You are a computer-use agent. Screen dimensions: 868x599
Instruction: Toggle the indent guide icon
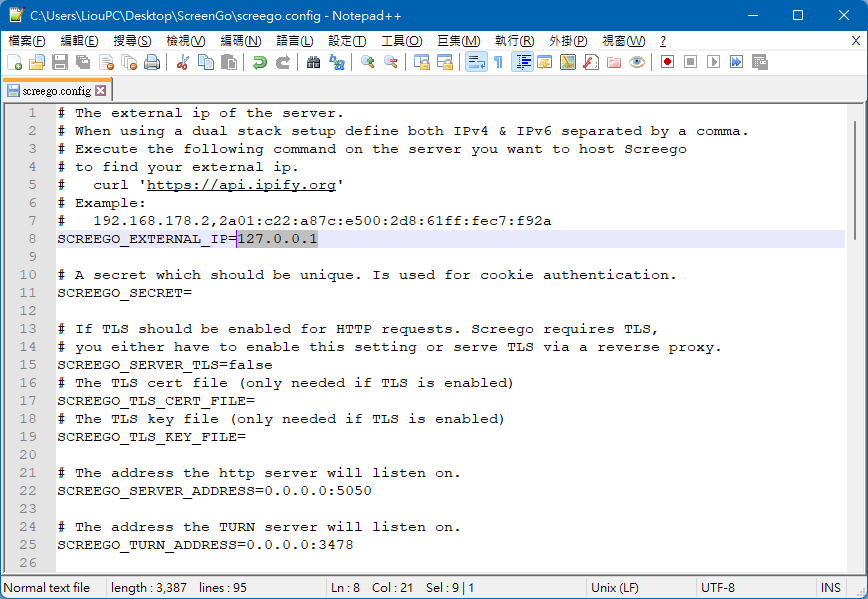[523, 62]
